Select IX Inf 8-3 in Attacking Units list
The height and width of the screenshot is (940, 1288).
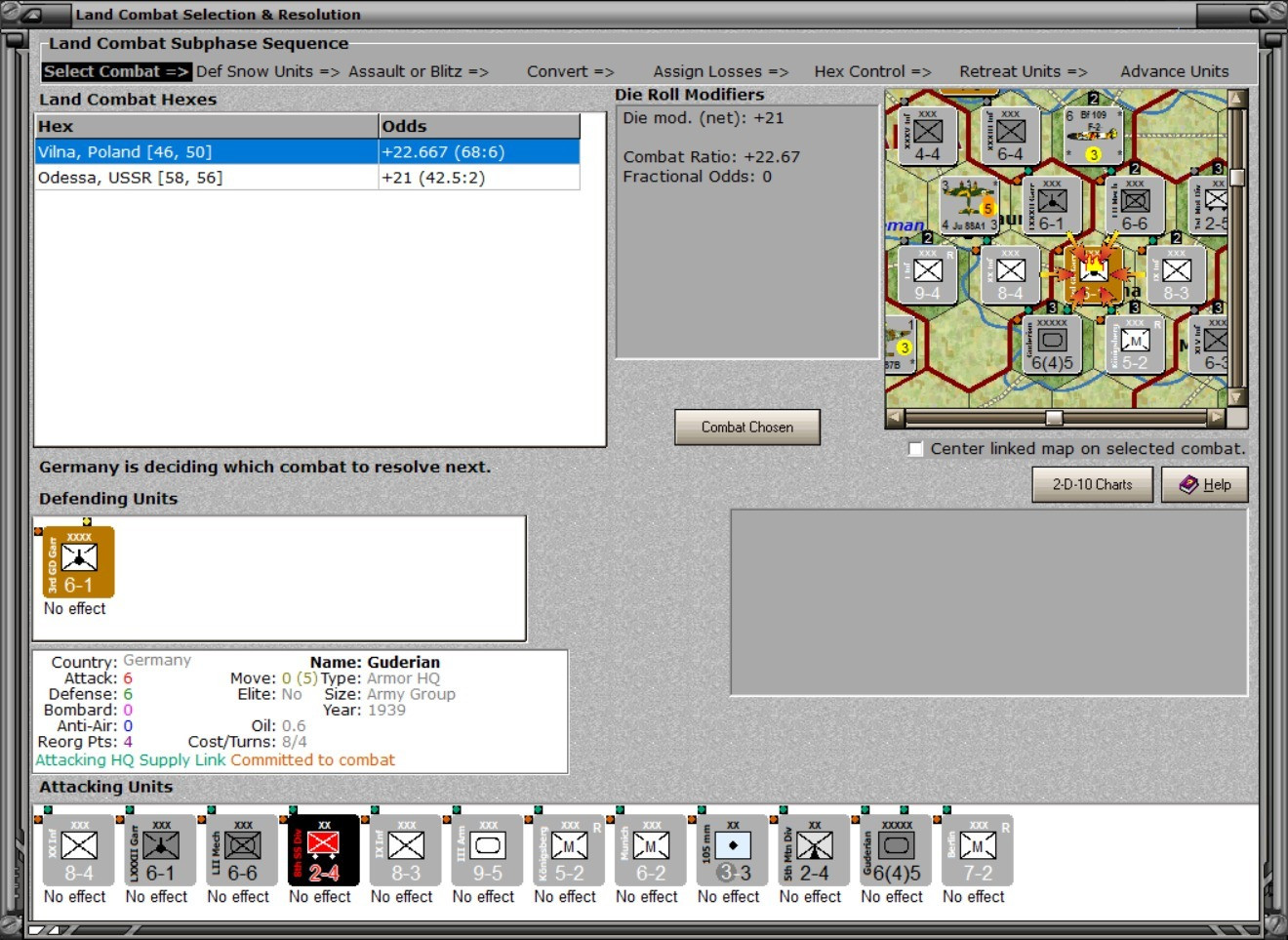(405, 849)
